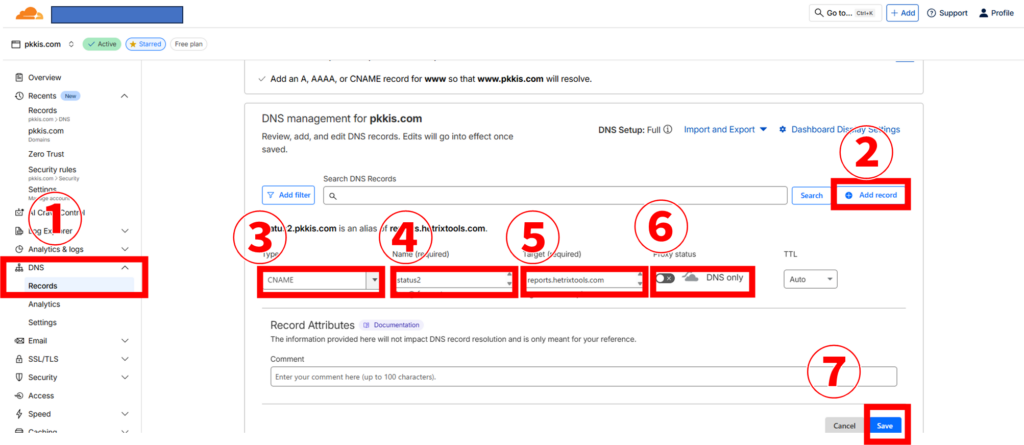Save the DNS record
The height and width of the screenshot is (445, 1024).
click(884, 426)
